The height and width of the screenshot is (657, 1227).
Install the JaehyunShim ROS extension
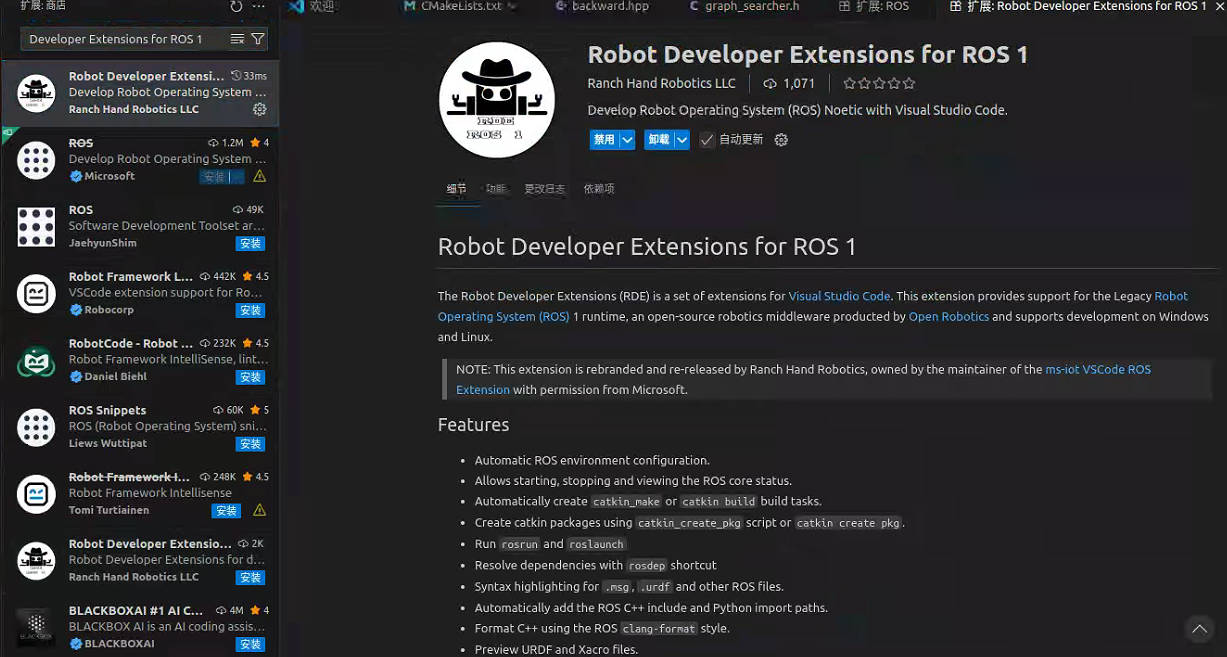(x=250, y=243)
